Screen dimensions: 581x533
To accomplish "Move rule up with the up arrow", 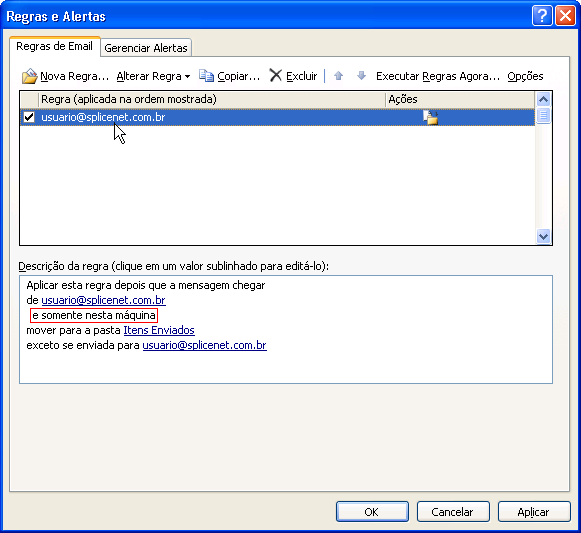I will pyautogui.click(x=338, y=76).
